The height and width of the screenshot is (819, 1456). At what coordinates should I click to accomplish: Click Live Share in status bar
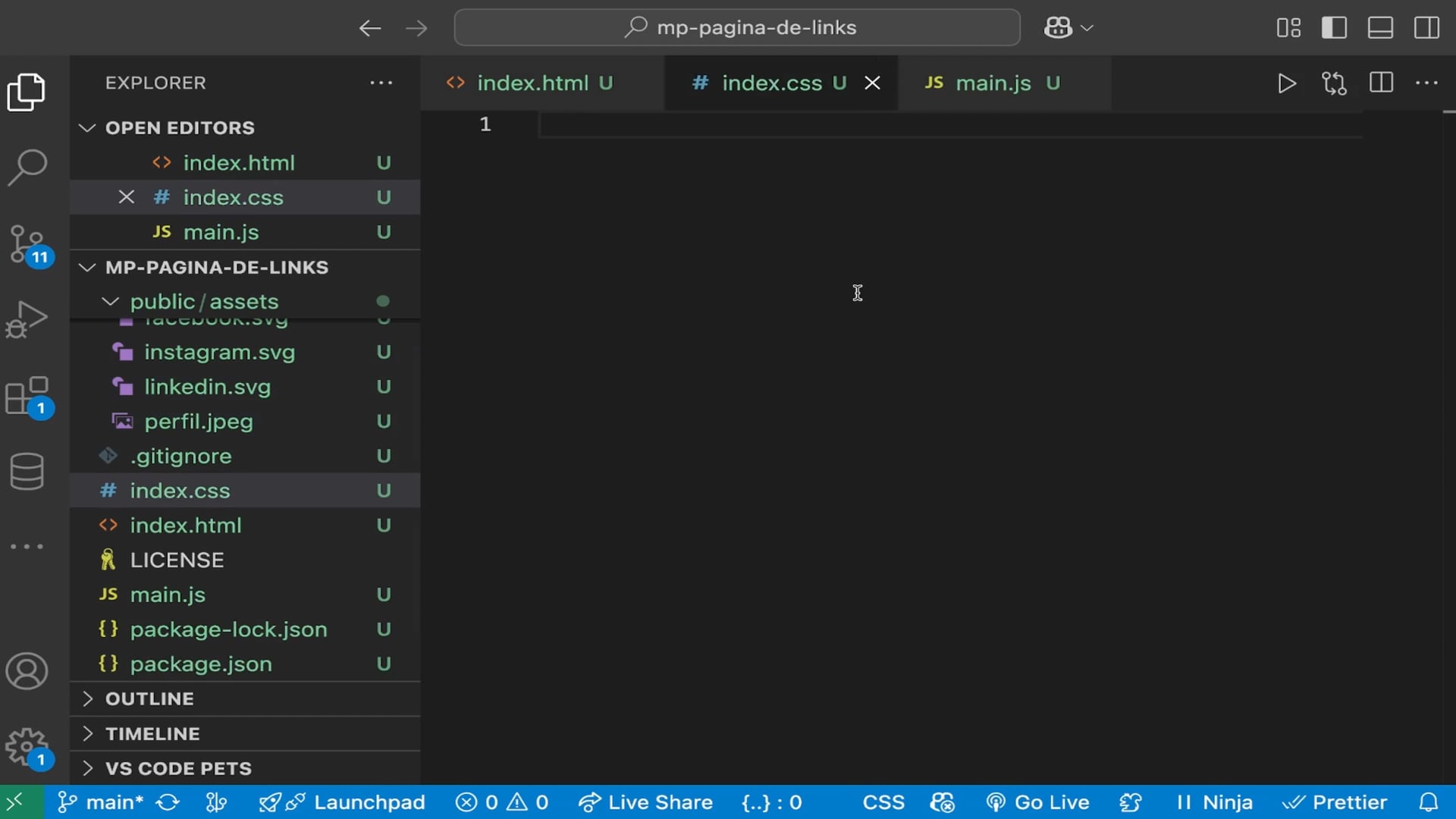(x=646, y=802)
